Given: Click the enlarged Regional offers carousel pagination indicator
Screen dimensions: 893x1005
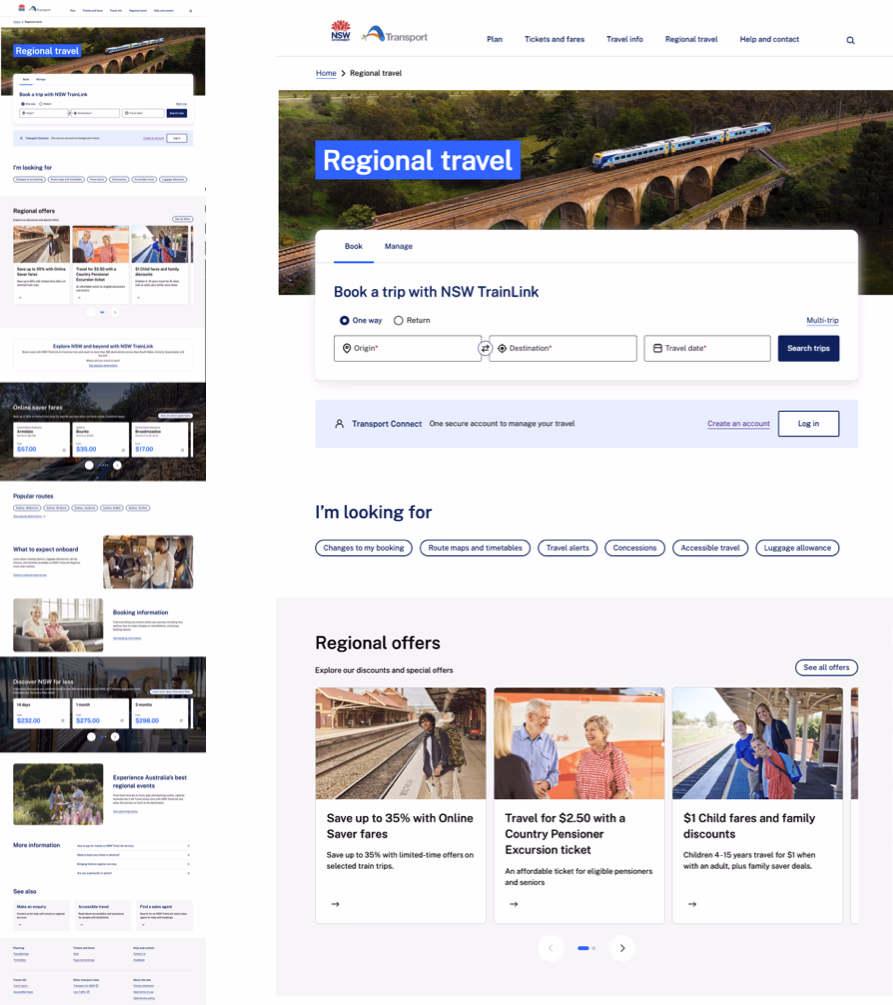Looking at the screenshot, I should [x=587, y=948].
